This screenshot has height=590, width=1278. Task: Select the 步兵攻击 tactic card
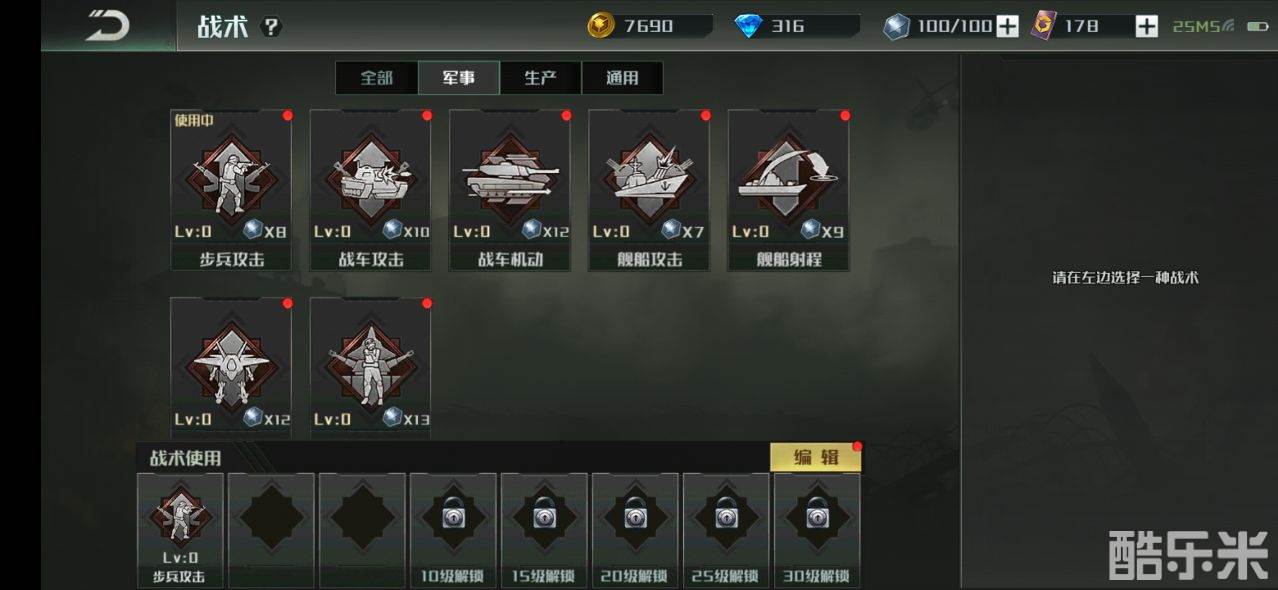pos(231,190)
